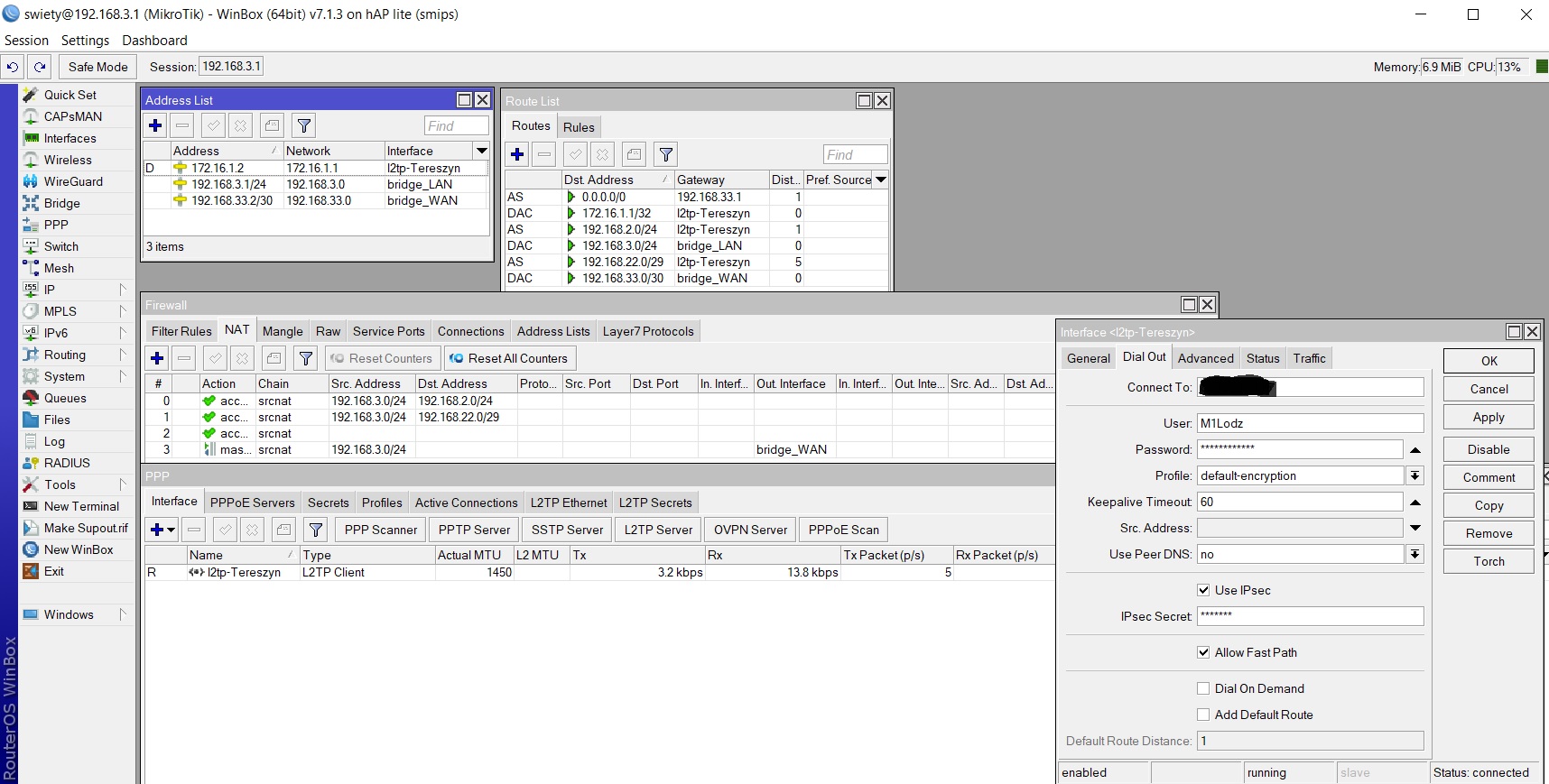Open Wireless settings in sidebar
This screenshot has height=784, width=1549.
[68, 160]
